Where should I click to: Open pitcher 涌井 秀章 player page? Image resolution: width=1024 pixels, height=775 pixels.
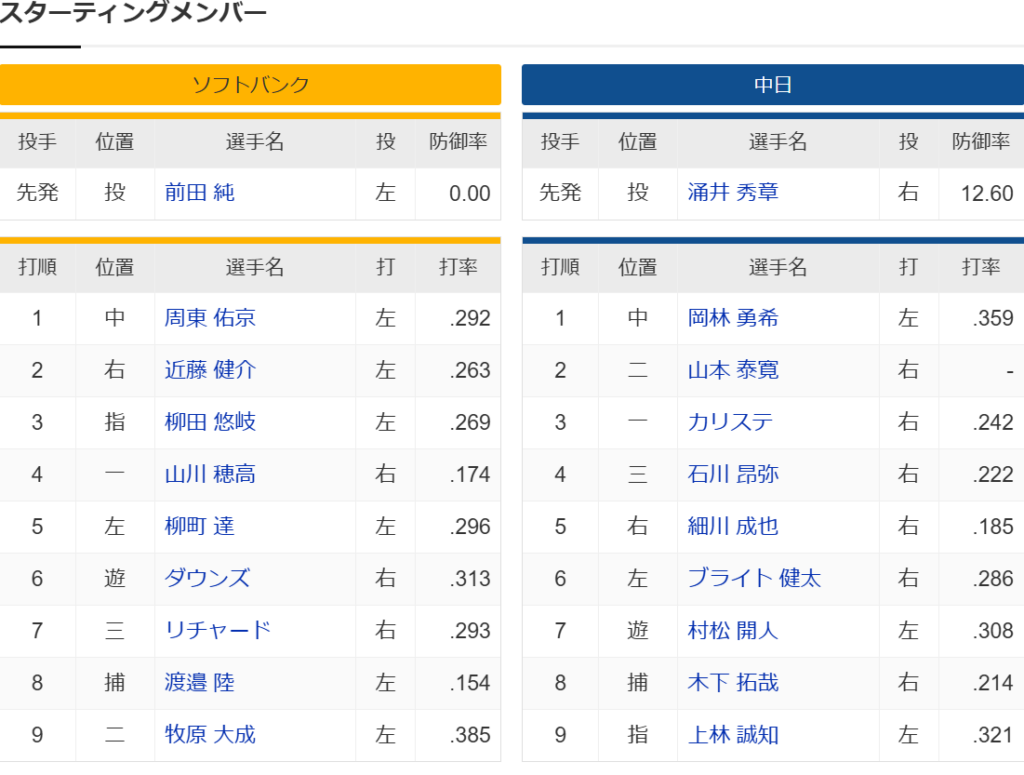733,192
